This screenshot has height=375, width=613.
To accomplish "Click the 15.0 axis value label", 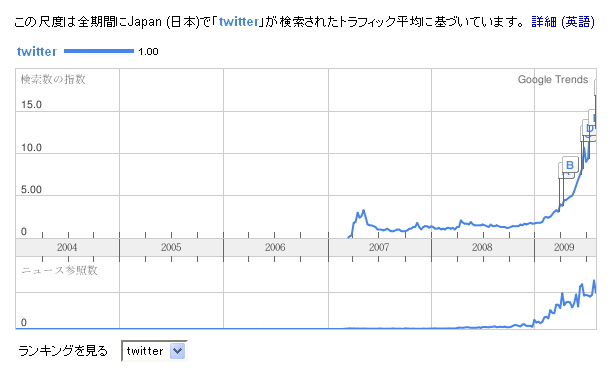I will click(31, 104).
